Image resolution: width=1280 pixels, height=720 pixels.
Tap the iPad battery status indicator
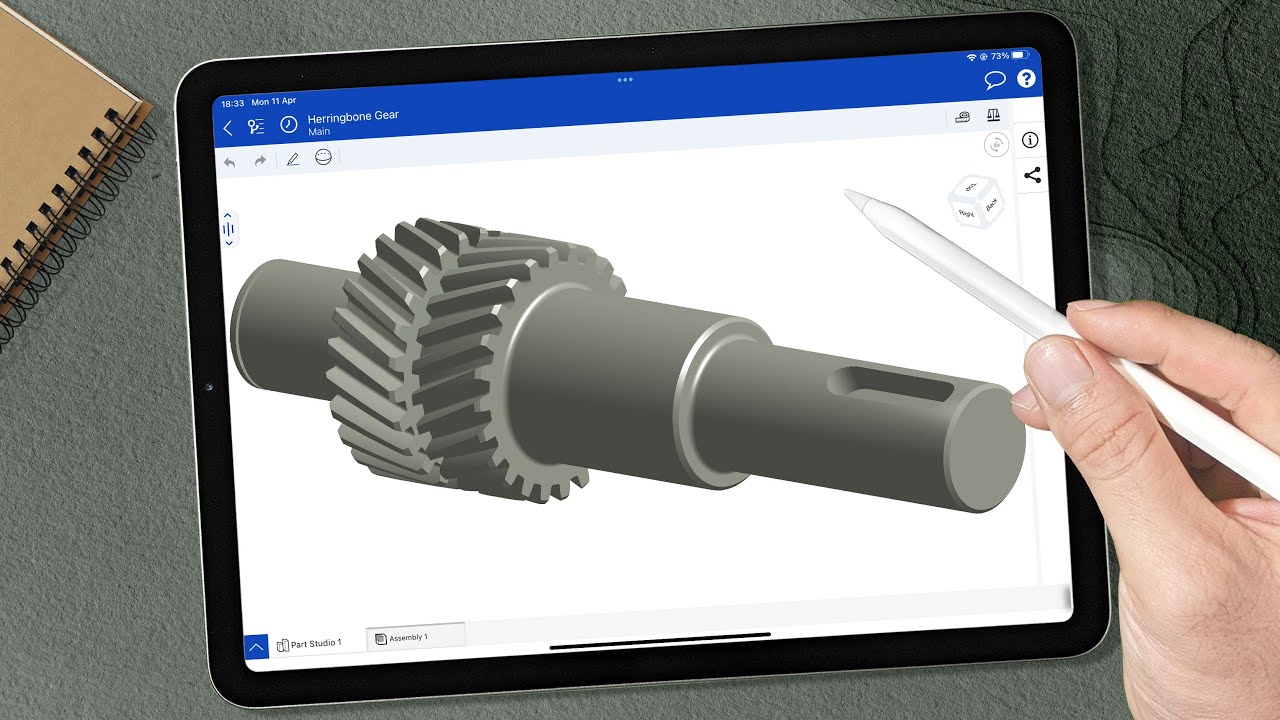[x=1020, y=56]
